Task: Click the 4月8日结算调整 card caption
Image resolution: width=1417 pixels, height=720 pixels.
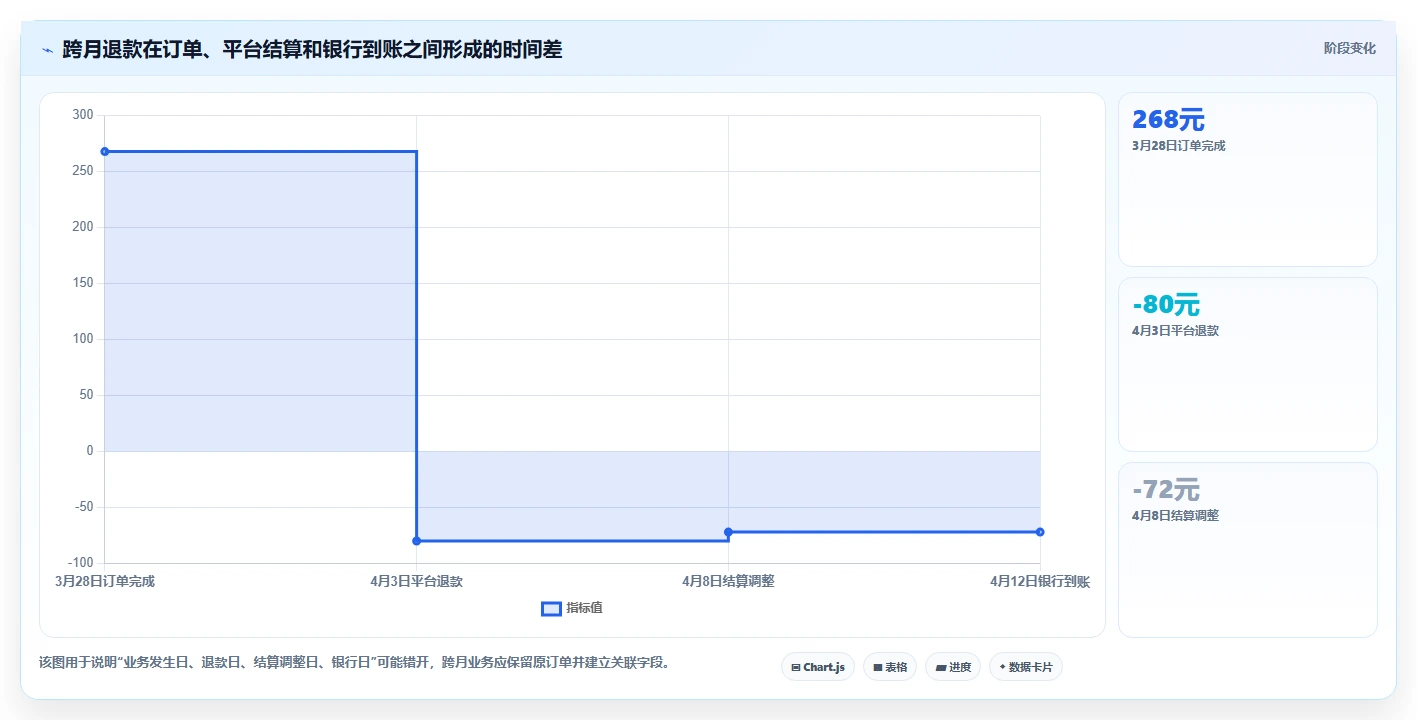Action: 1175,516
